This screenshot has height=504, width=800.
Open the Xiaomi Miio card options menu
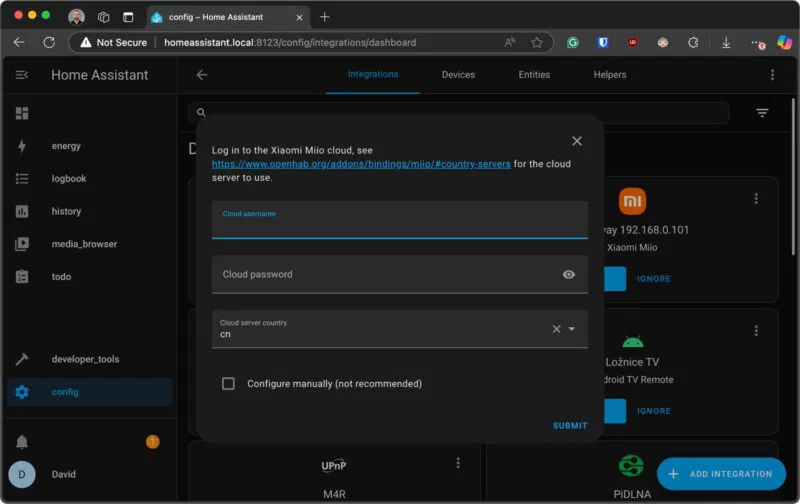tap(756, 198)
